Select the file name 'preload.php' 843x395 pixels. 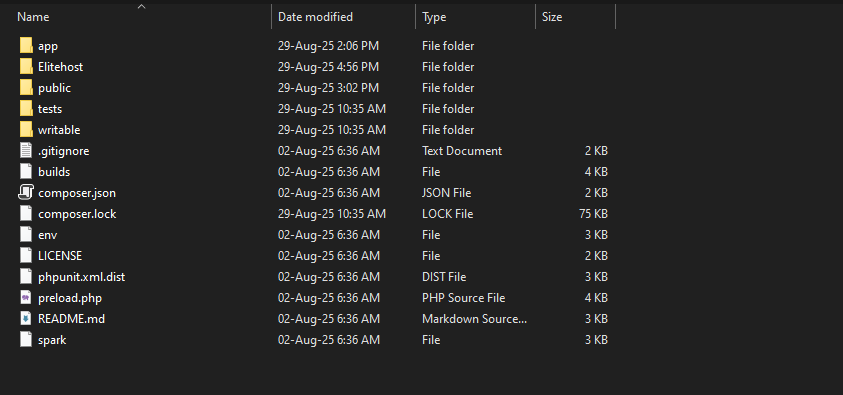coord(70,298)
